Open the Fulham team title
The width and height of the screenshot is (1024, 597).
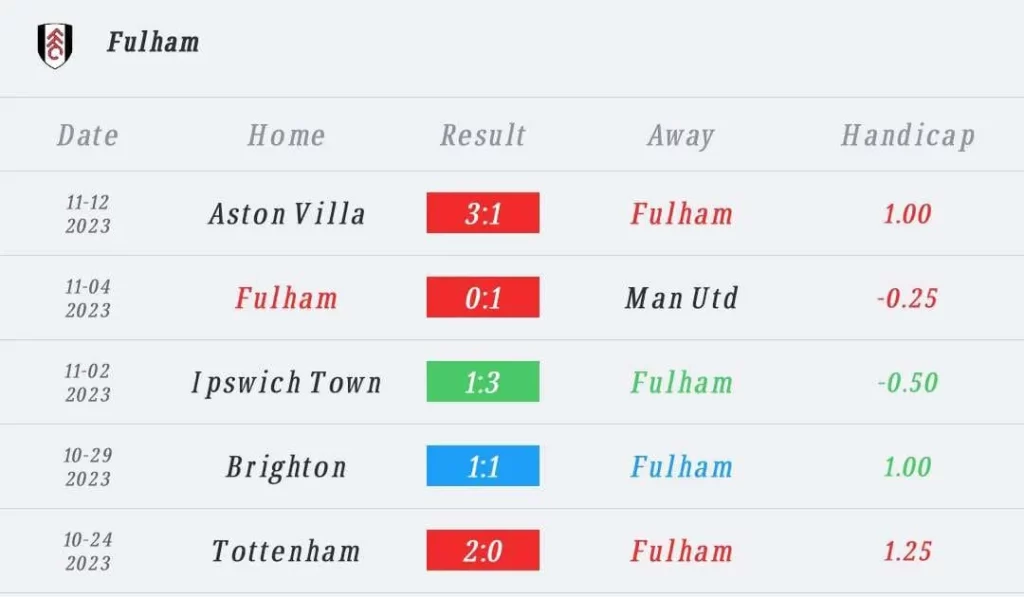click(153, 42)
